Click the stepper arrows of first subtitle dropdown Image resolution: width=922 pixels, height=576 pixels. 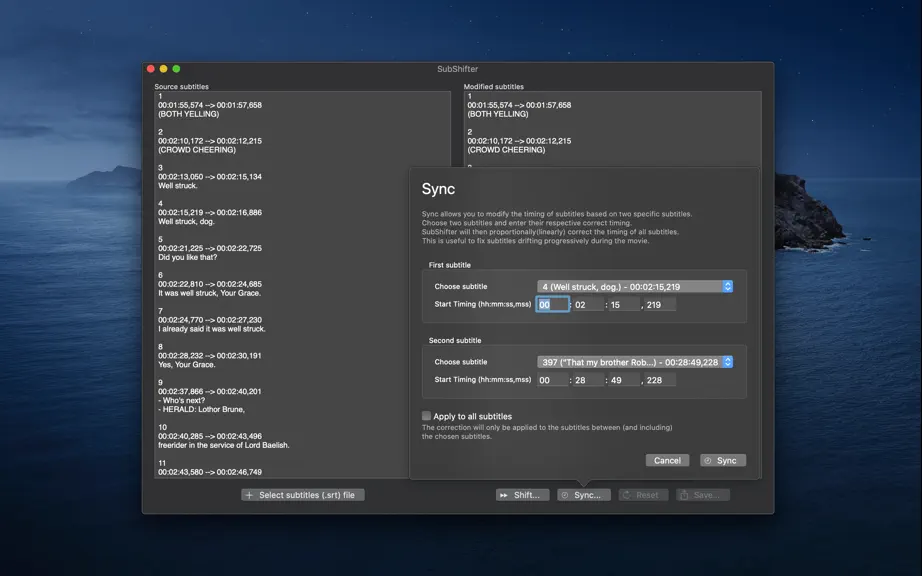728,286
